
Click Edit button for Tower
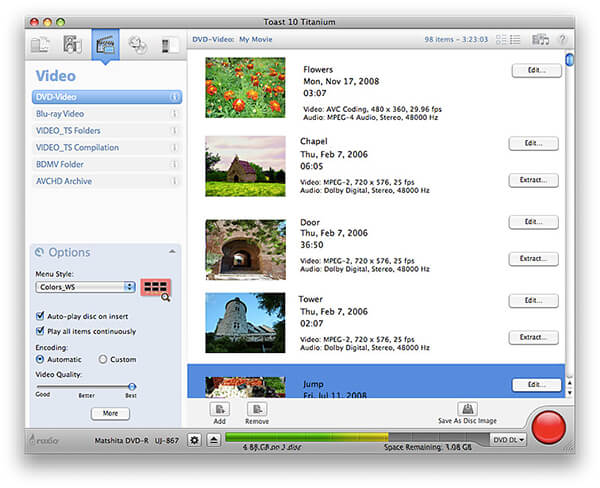[x=533, y=301]
